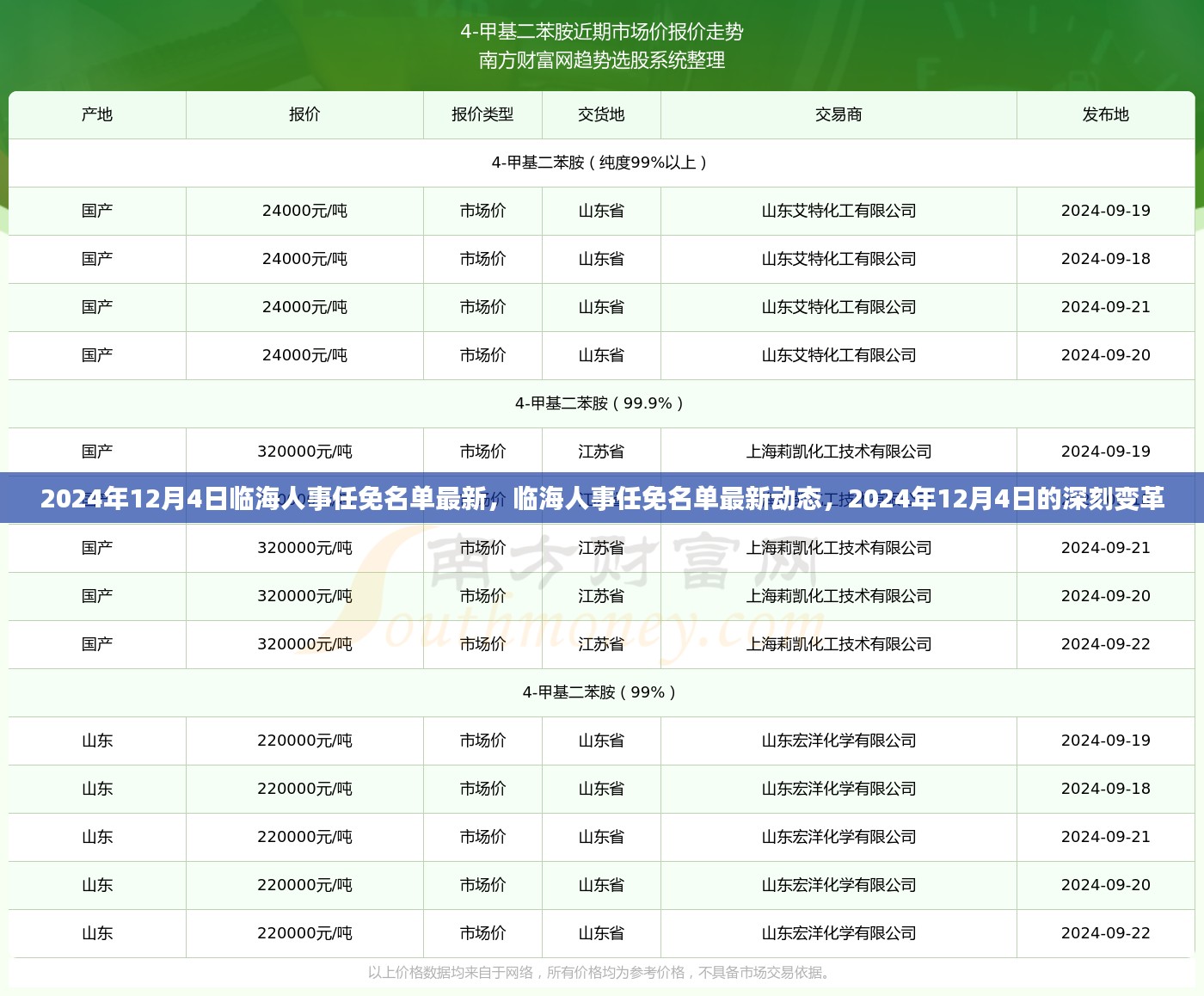Click the subtitle 南方财富网趋势选股系统整理
Viewport: 1204px width, 996px height.
602,60
